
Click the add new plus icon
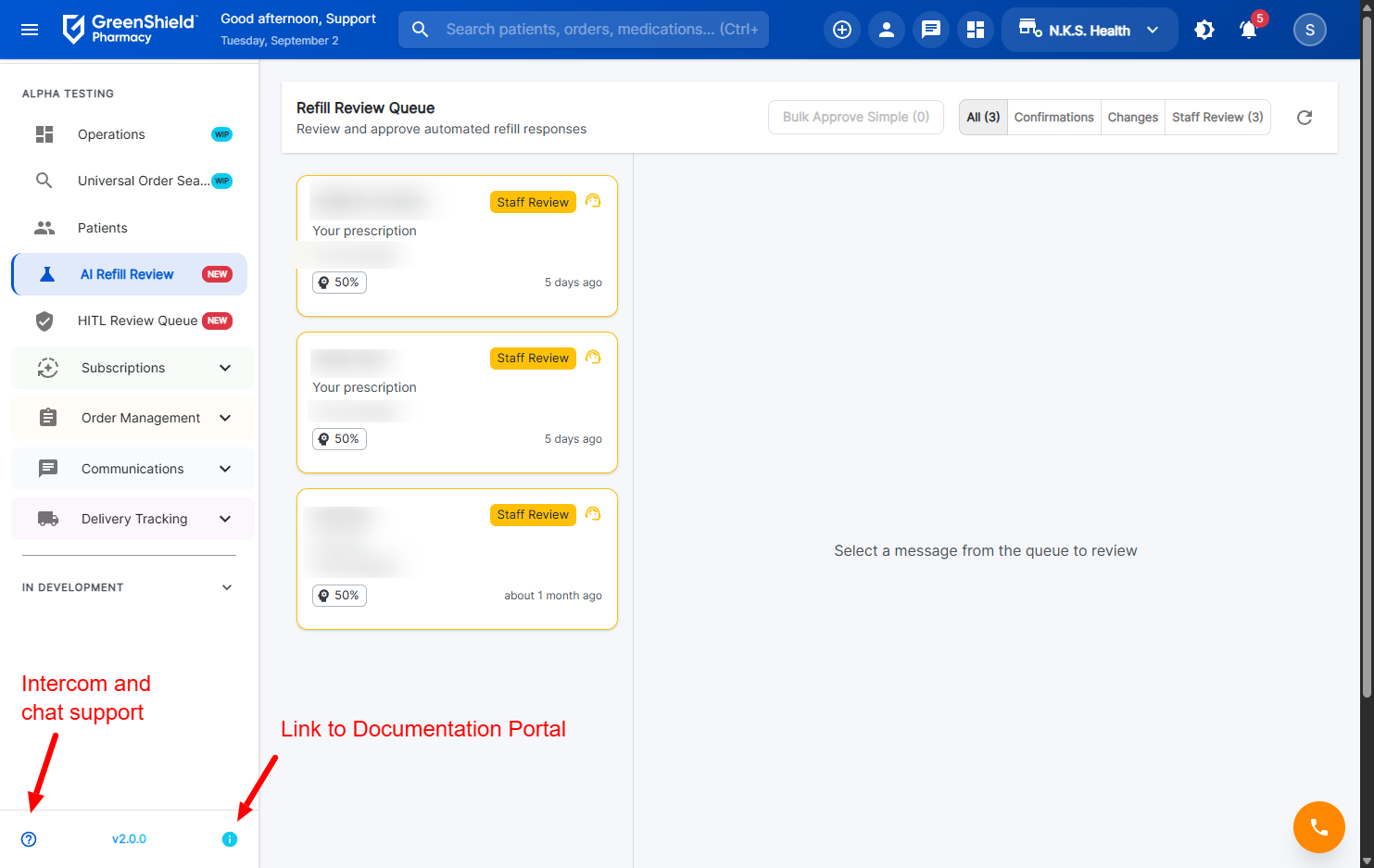click(x=841, y=30)
